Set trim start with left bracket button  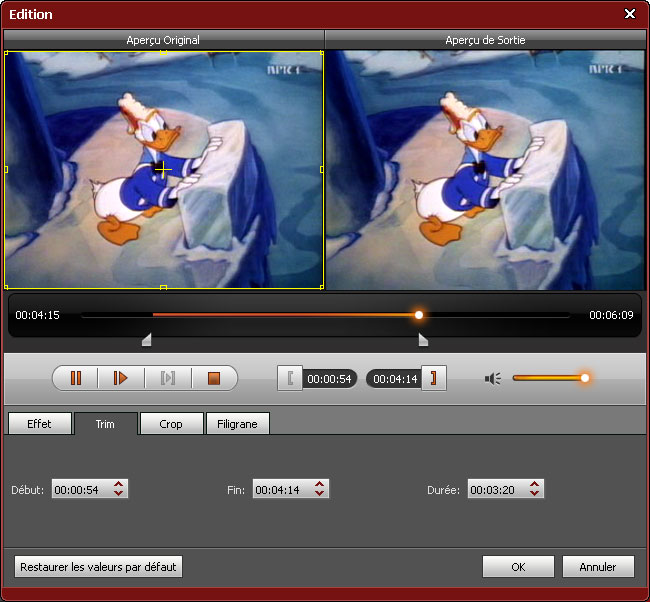click(290, 378)
